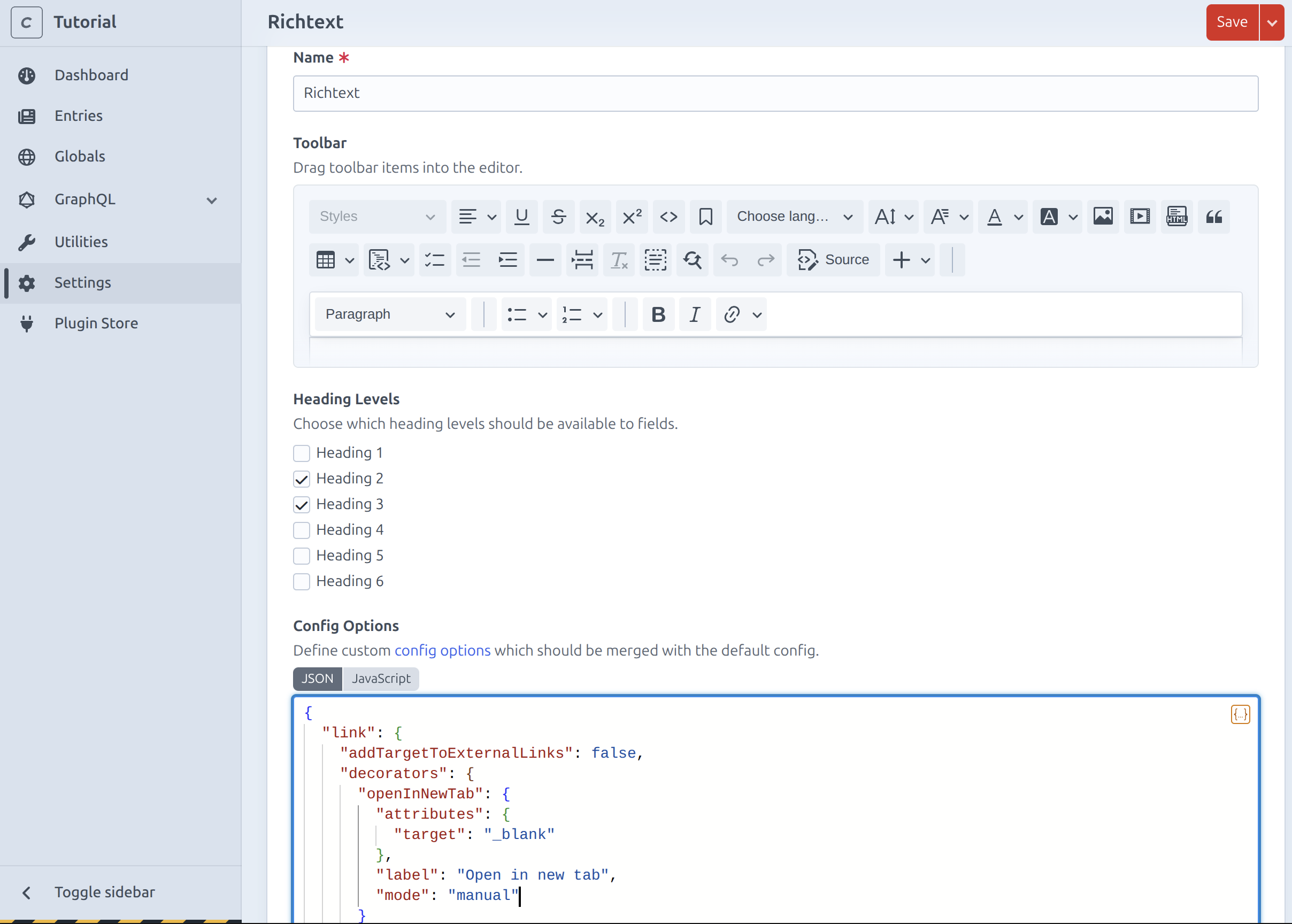1292x924 pixels.
Task: Select the Bold icon in the editor row
Action: click(658, 313)
